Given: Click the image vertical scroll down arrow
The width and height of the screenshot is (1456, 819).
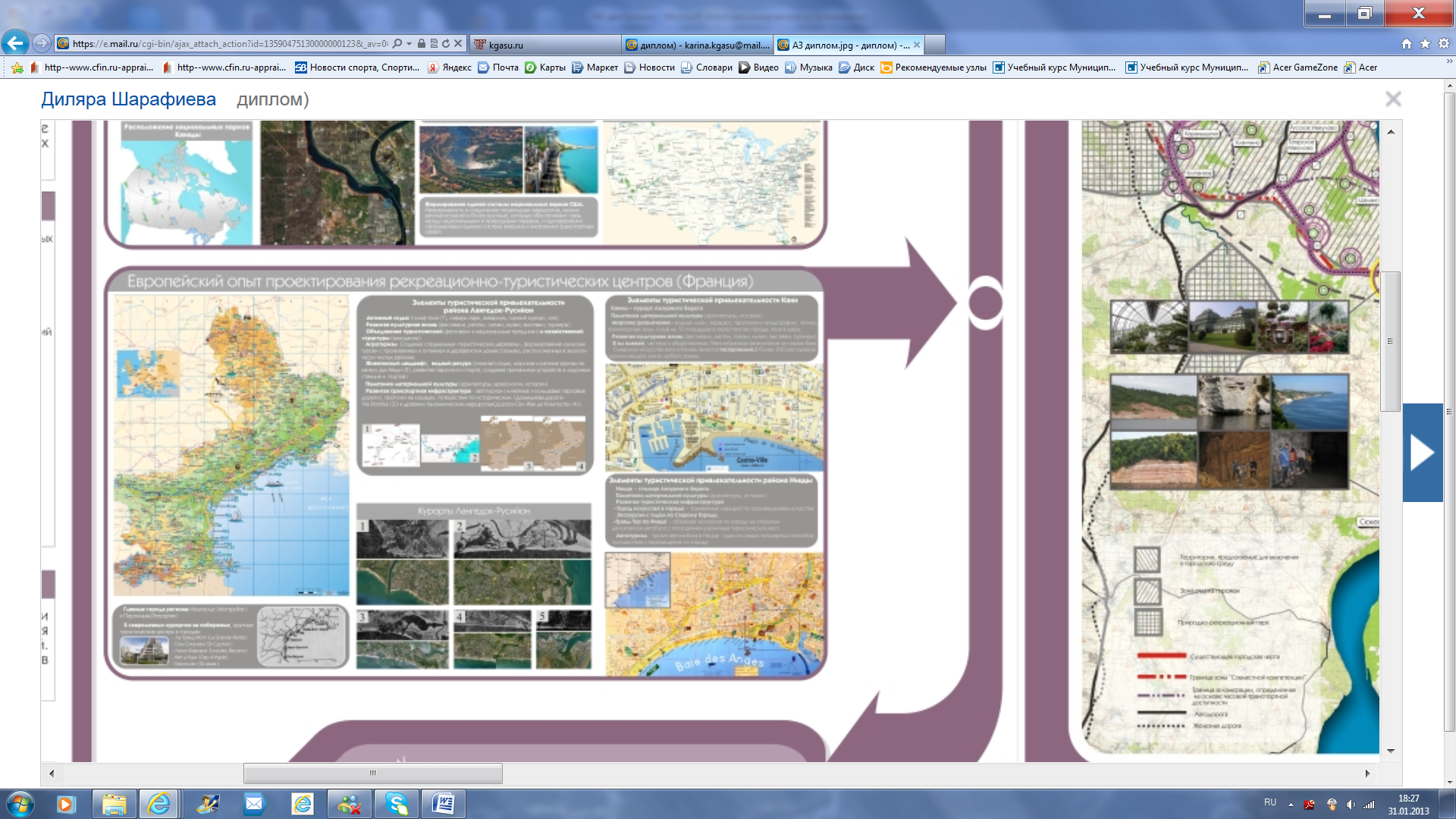Looking at the screenshot, I should [1391, 751].
